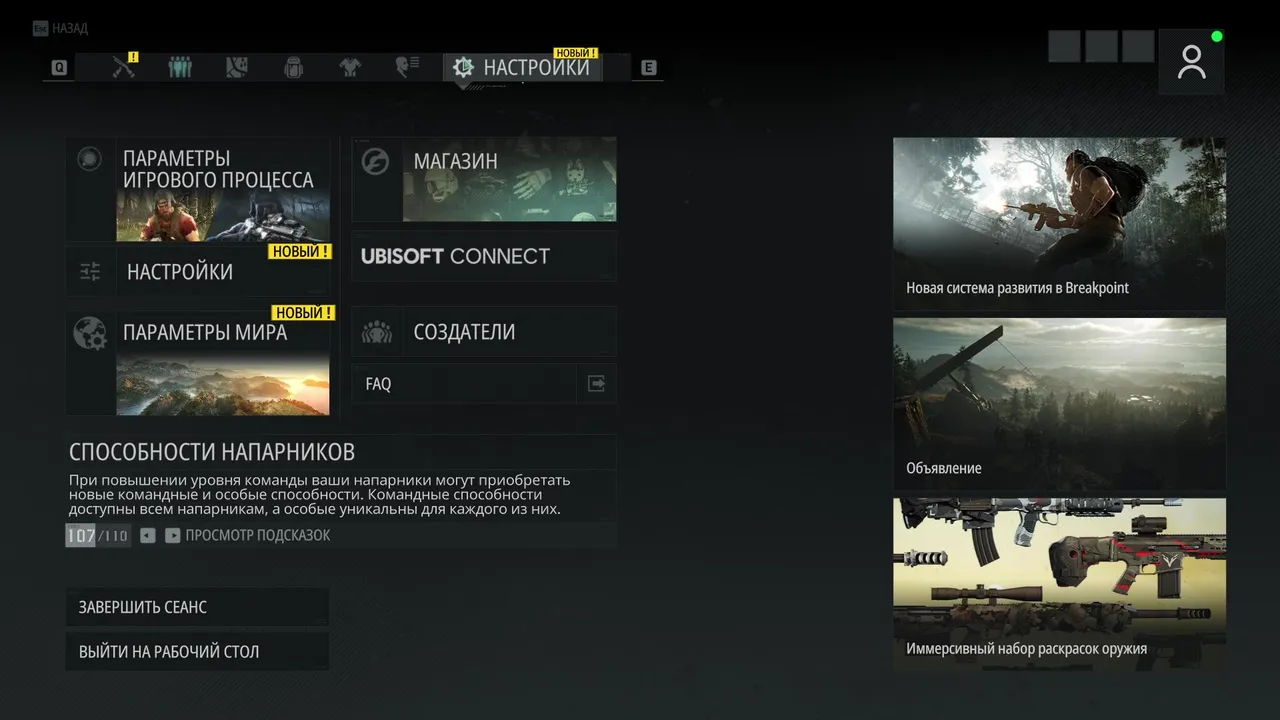1280x720 pixels.
Task: Click the 107/110 hint counter
Action: point(97,536)
